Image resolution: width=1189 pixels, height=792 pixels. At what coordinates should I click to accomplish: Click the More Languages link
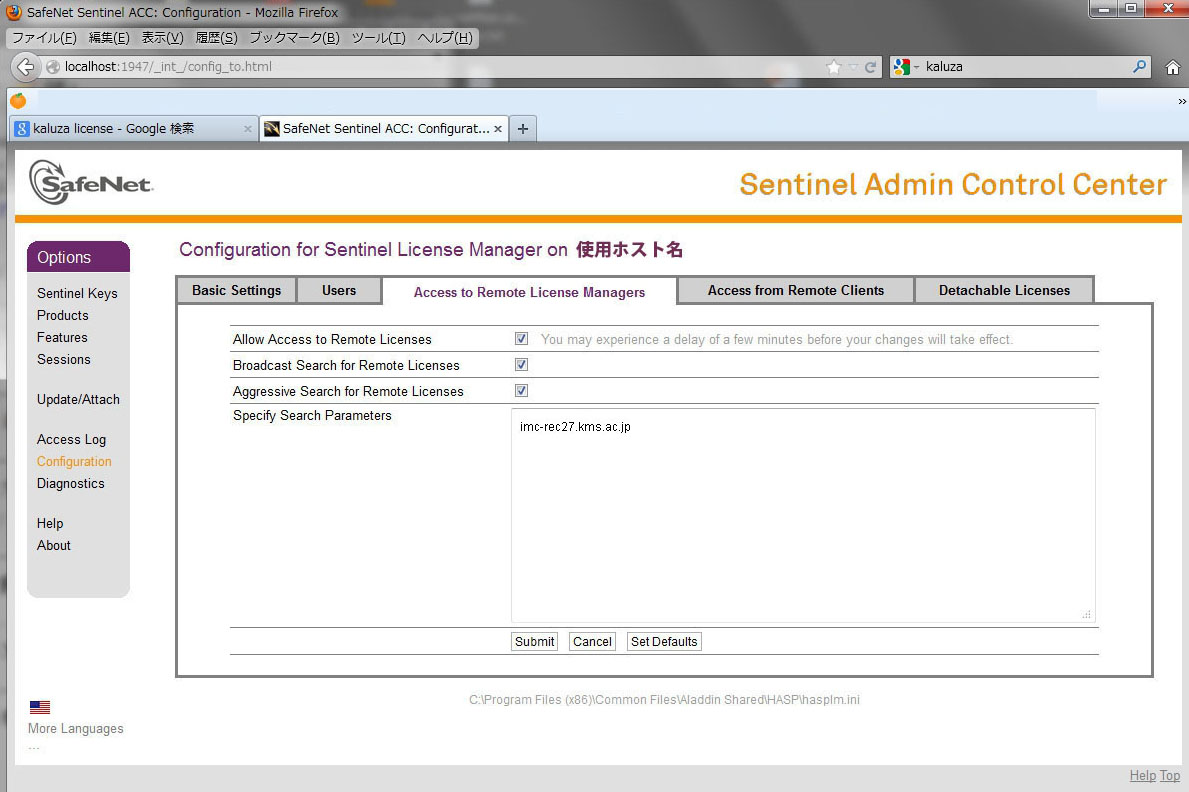tap(76, 729)
